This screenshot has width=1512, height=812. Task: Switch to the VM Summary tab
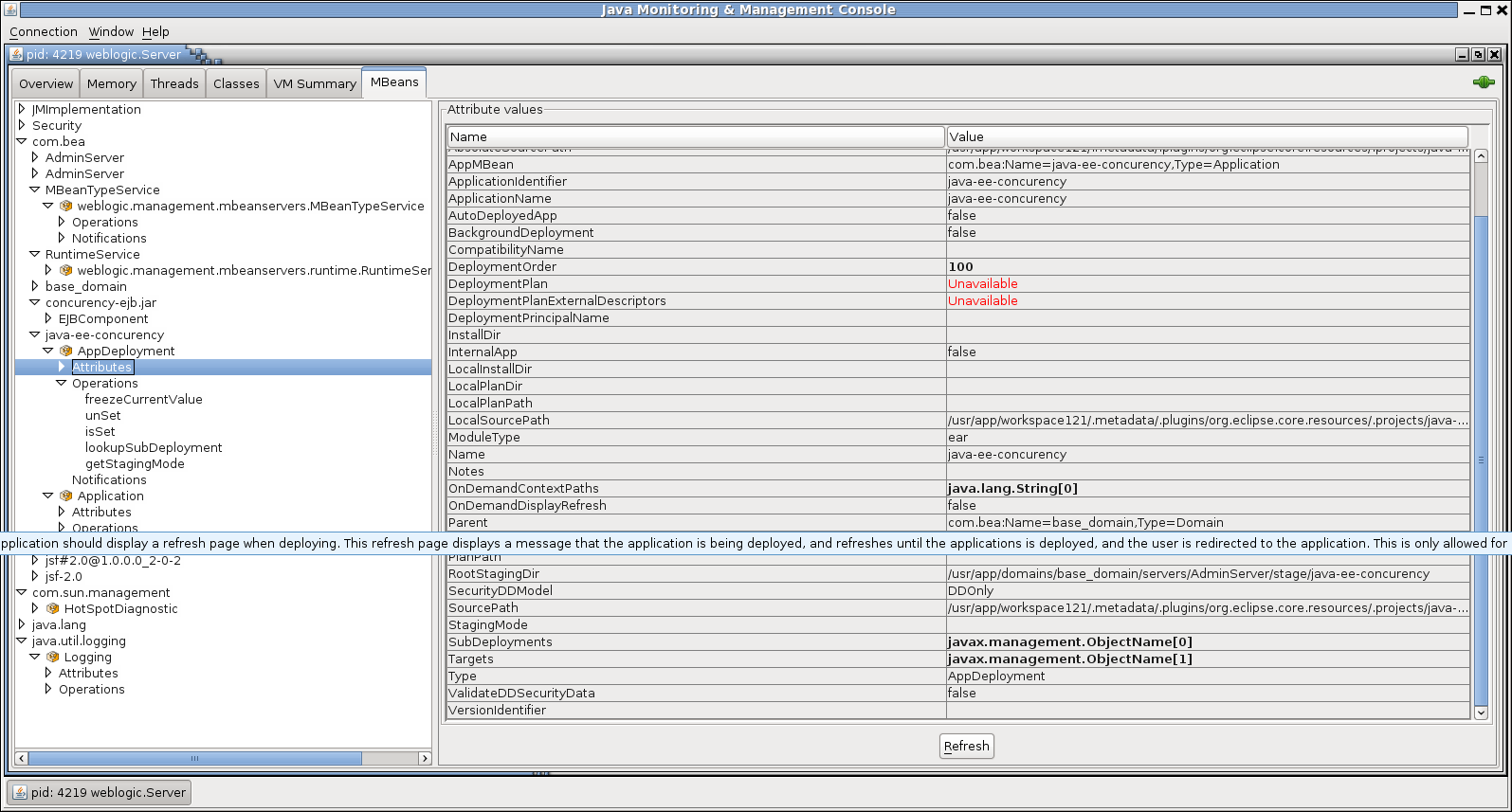click(315, 83)
